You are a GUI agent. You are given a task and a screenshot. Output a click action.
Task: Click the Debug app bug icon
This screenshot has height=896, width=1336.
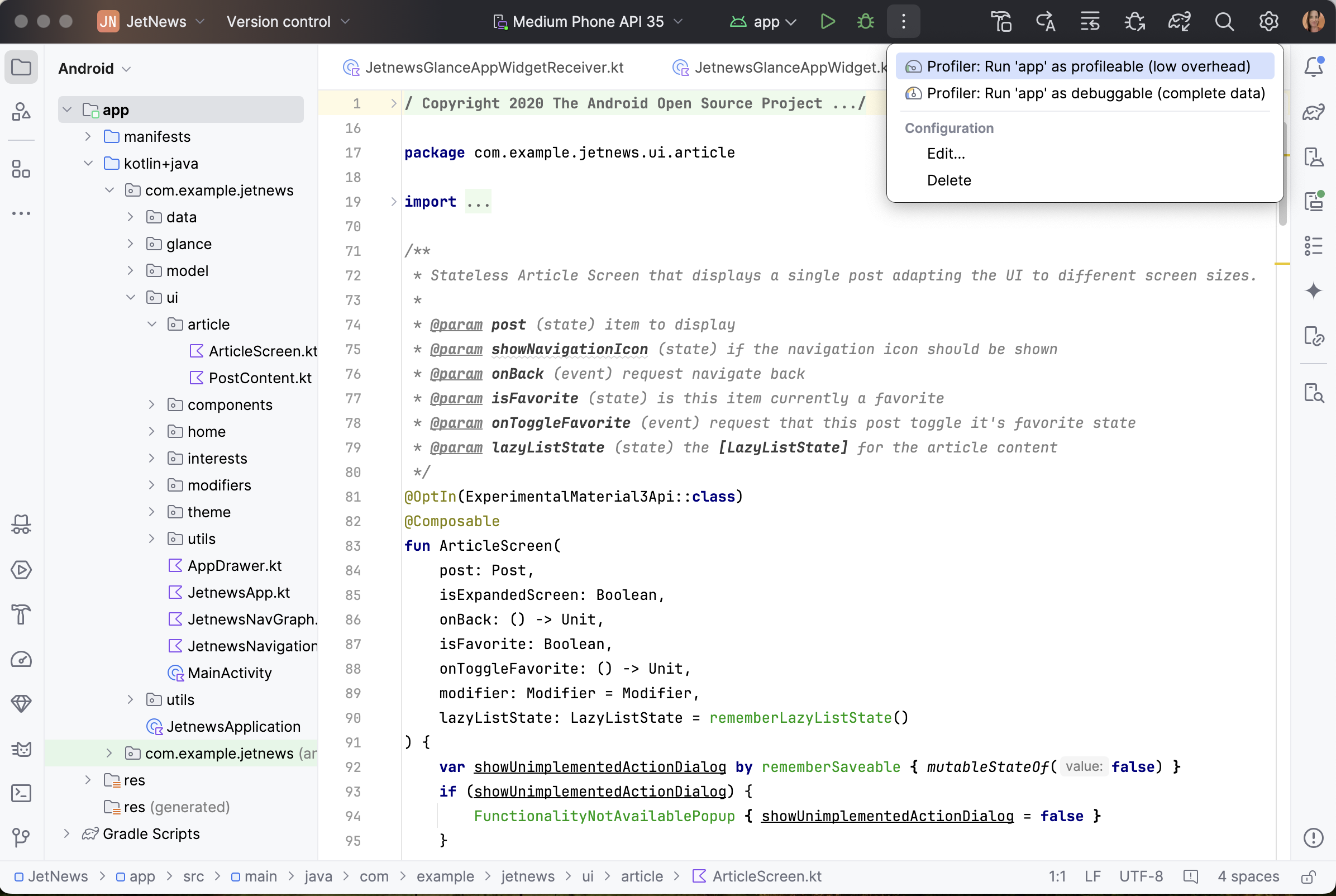(x=865, y=22)
